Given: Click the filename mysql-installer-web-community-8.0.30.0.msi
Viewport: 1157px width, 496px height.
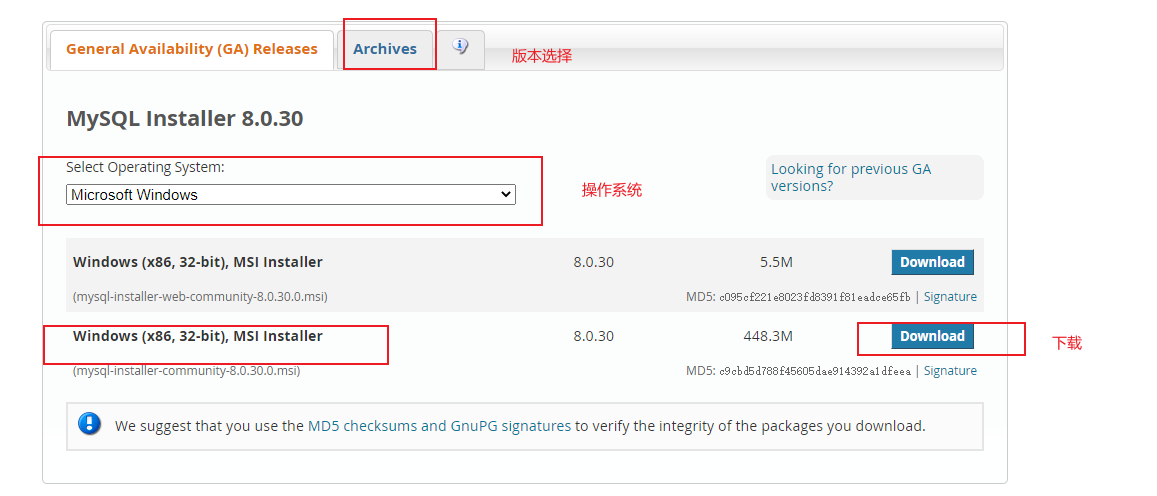Looking at the screenshot, I should click(200, 297).
